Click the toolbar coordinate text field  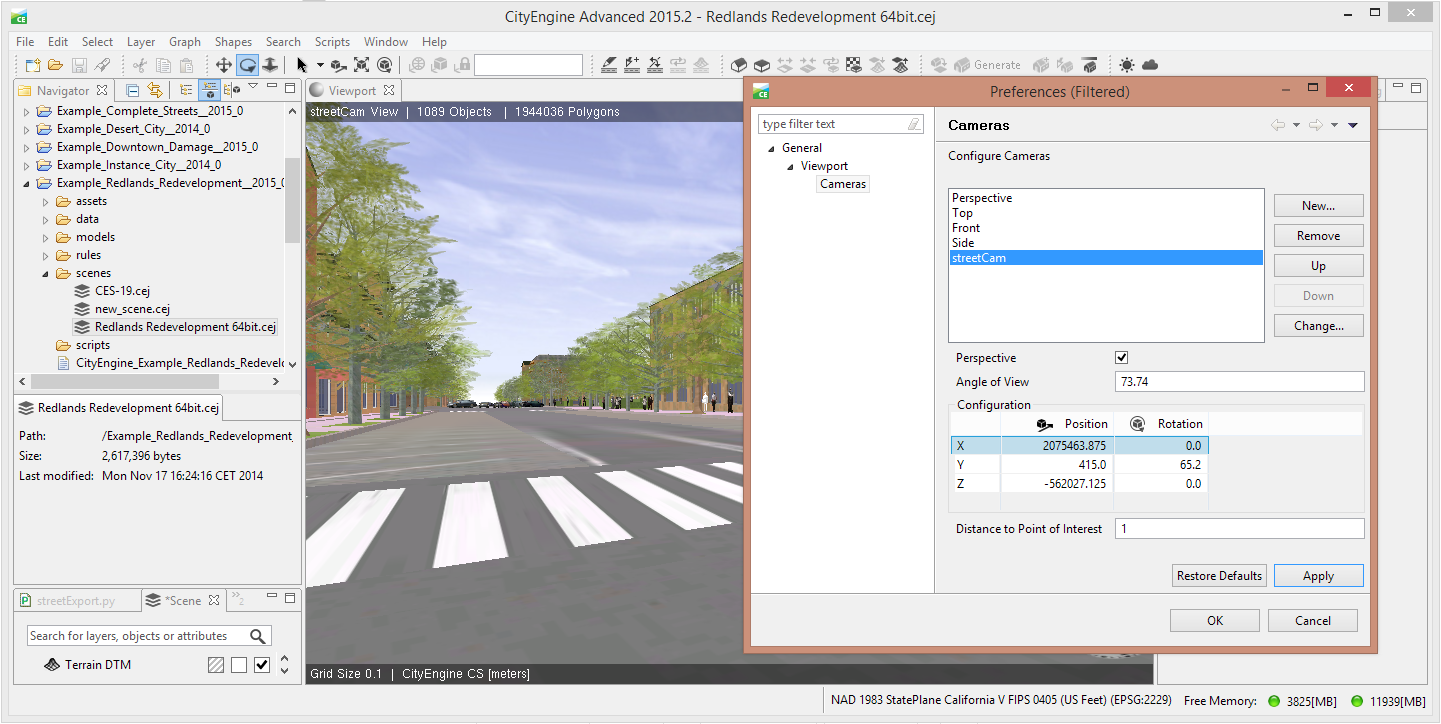(529, 65)
